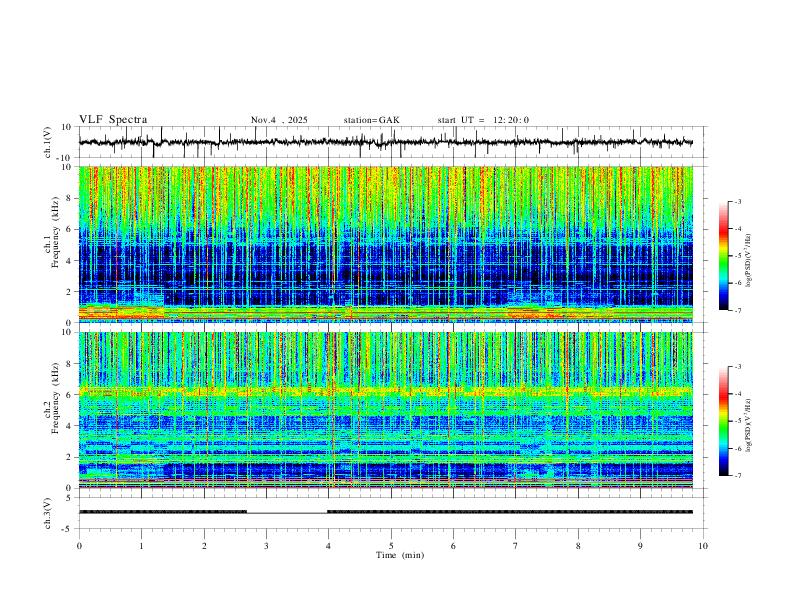This screenshot has height=612, width=792.
Task: Click the ch.1 'Frequency (kHz)' axis label
Action: tap(55, 232)
